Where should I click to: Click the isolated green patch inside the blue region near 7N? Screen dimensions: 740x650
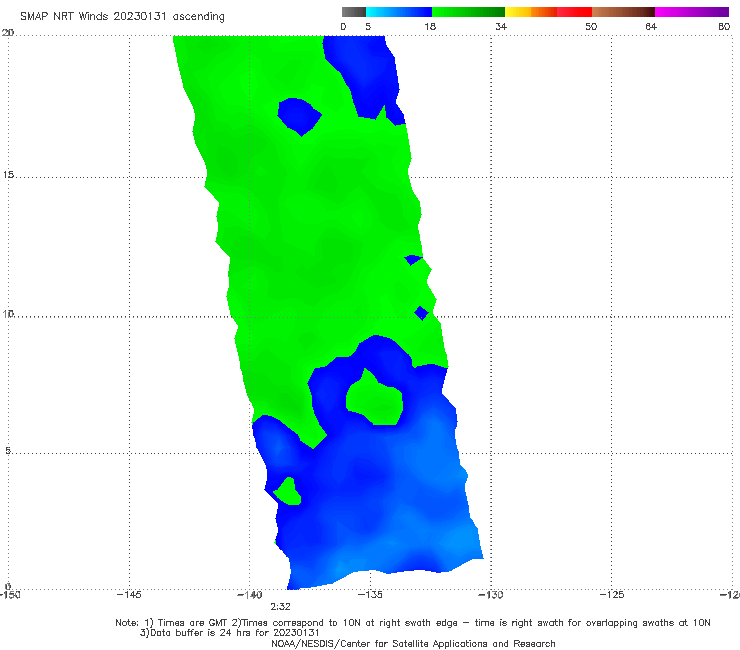tap(375, 401)
